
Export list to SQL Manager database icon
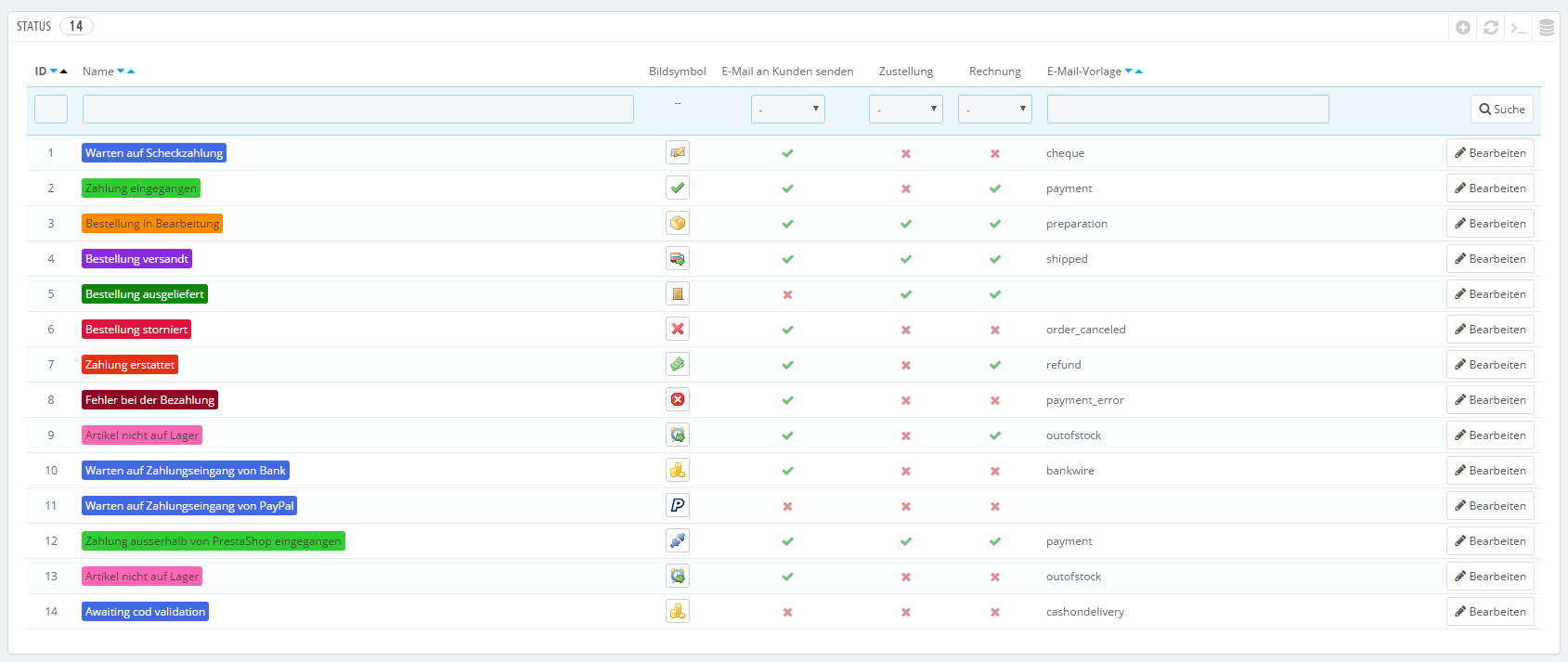pos(1547,28)
